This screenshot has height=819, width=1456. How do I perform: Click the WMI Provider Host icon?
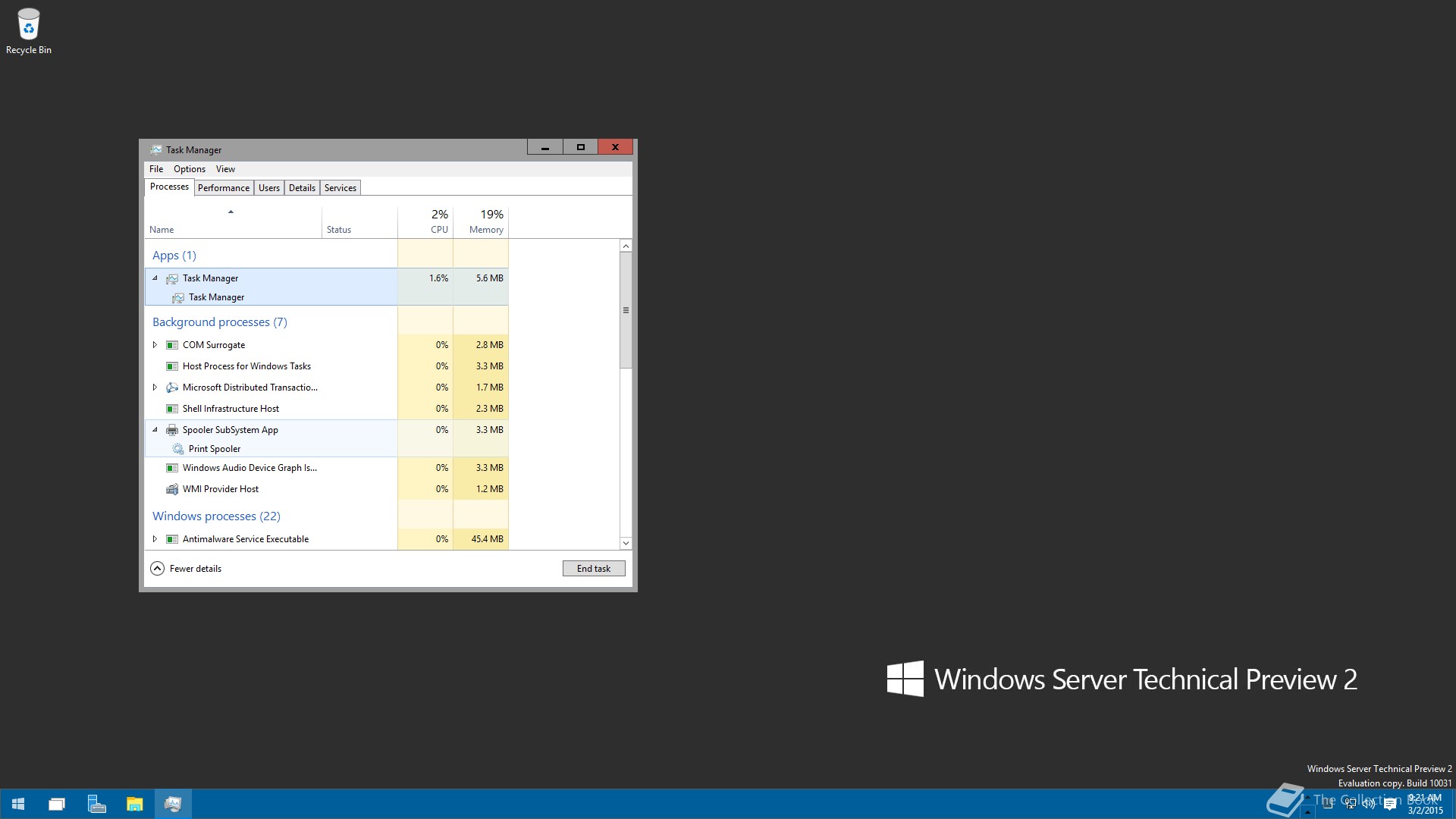(x=172, y=489)
